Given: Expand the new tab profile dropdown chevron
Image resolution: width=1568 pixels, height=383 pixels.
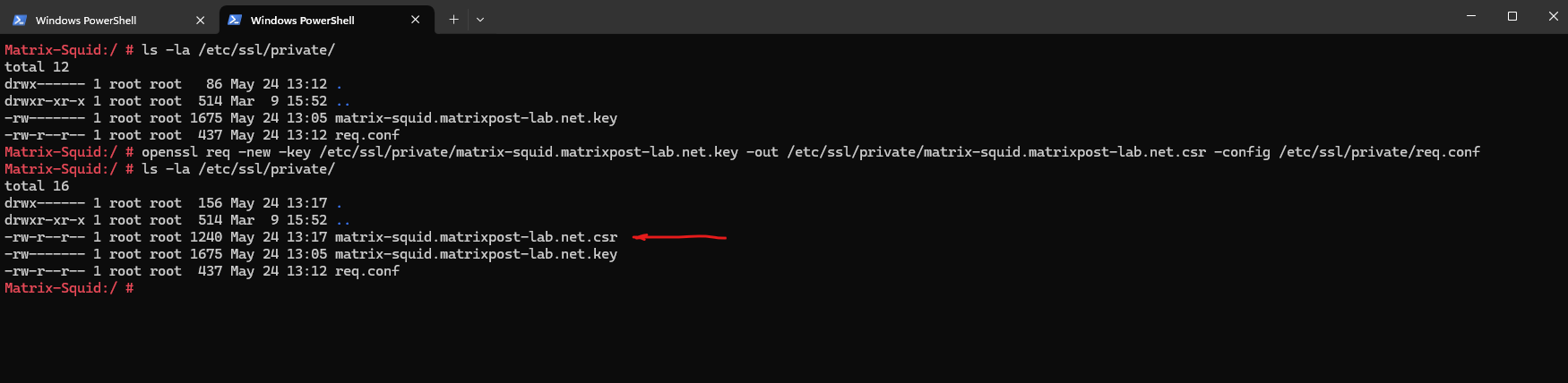Looking at the screenshot, I should click(480, 20).
